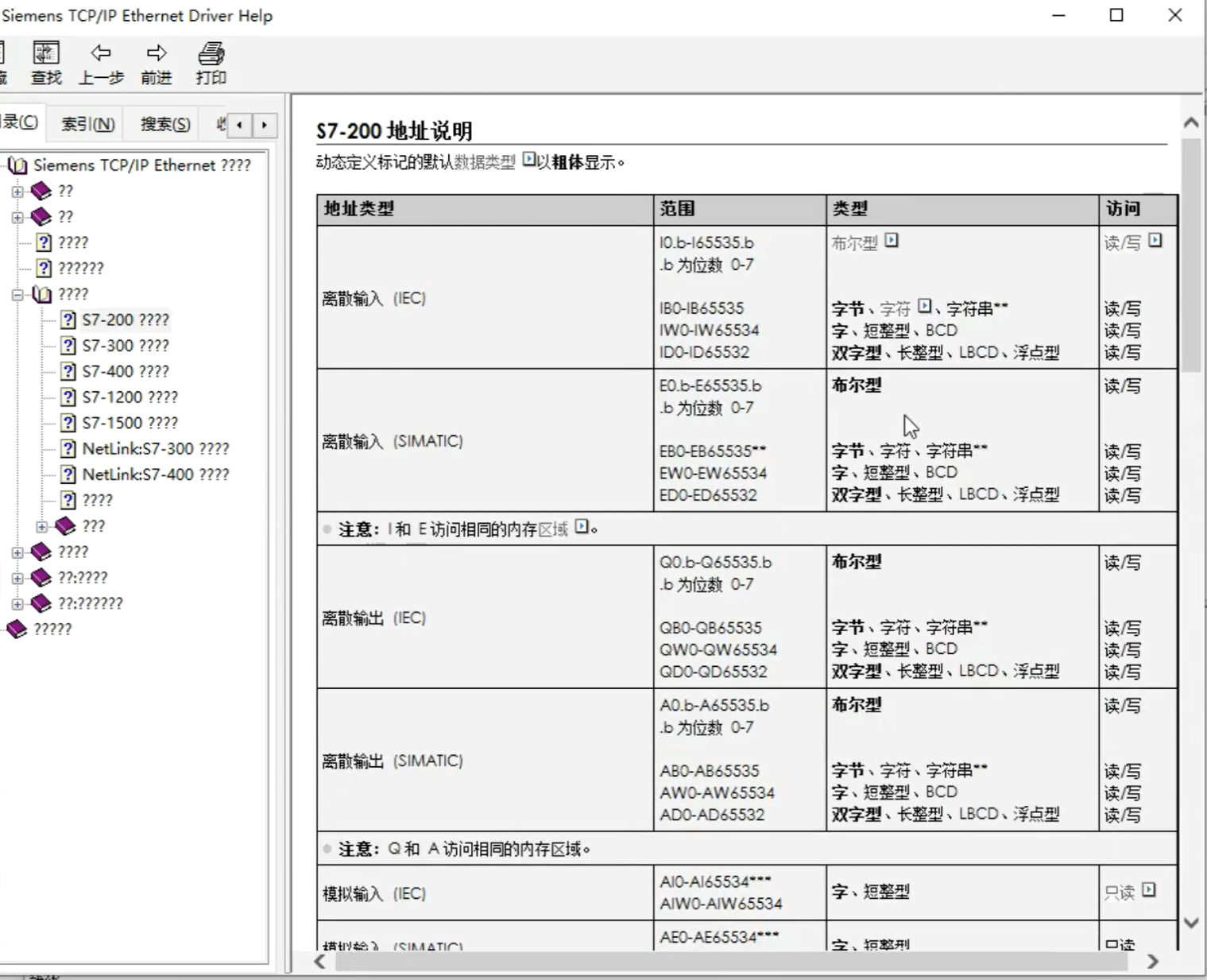Click the horizontal scrollbar right arrow
The width and height of the screenshot is (1207, 980).
1153,962
